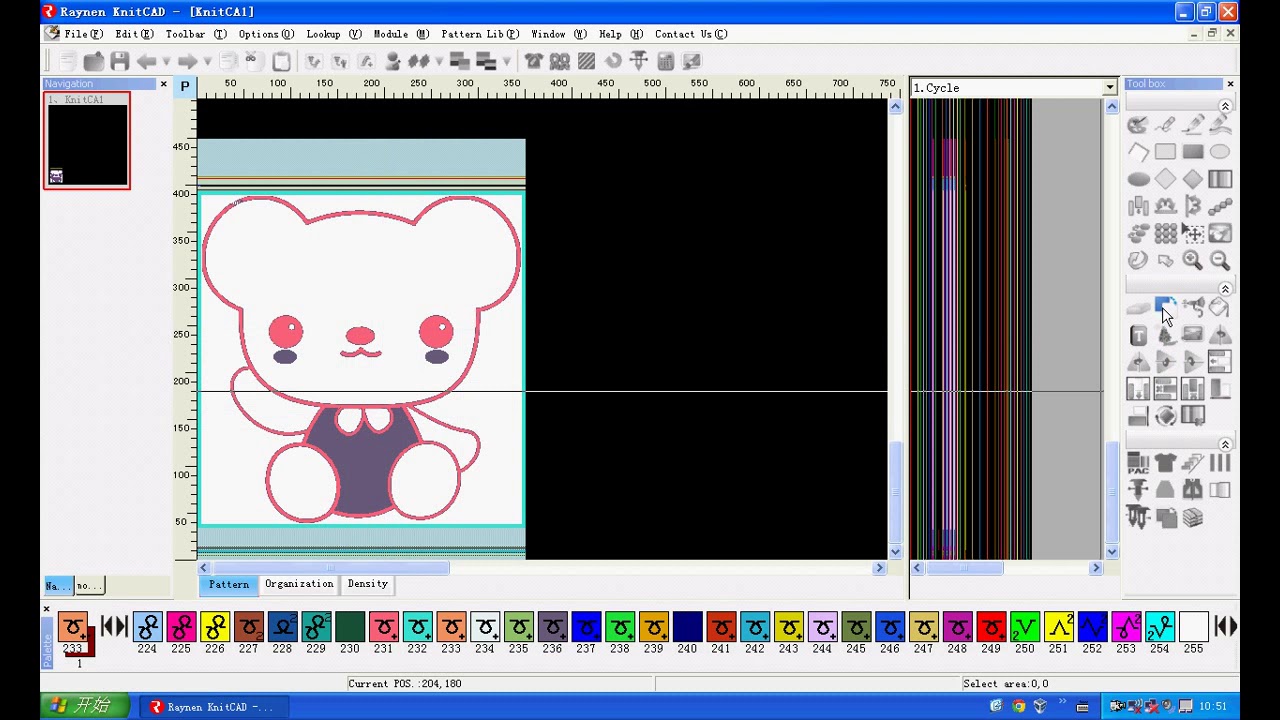Pick the paint bucket fill tool
The width and height of the screenshot is (1280, 720).
[x=1219, y=308]
